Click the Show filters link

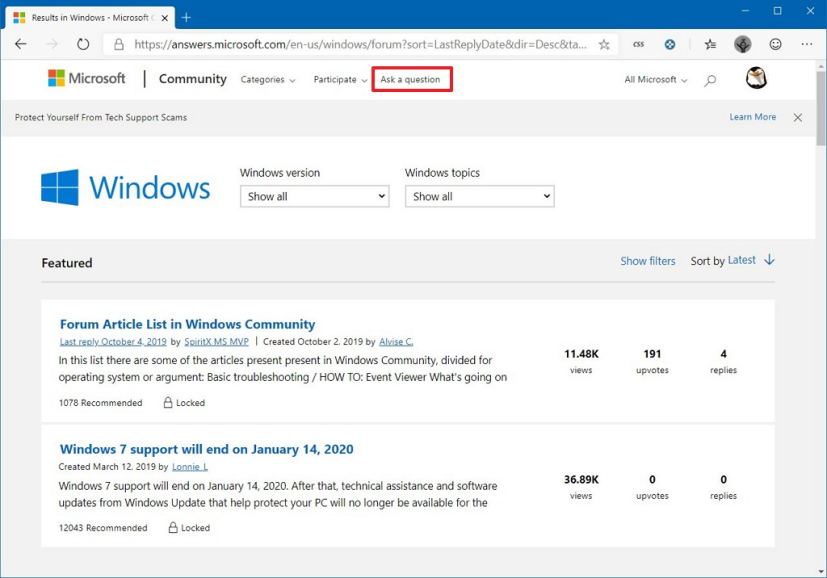[647, 260]
